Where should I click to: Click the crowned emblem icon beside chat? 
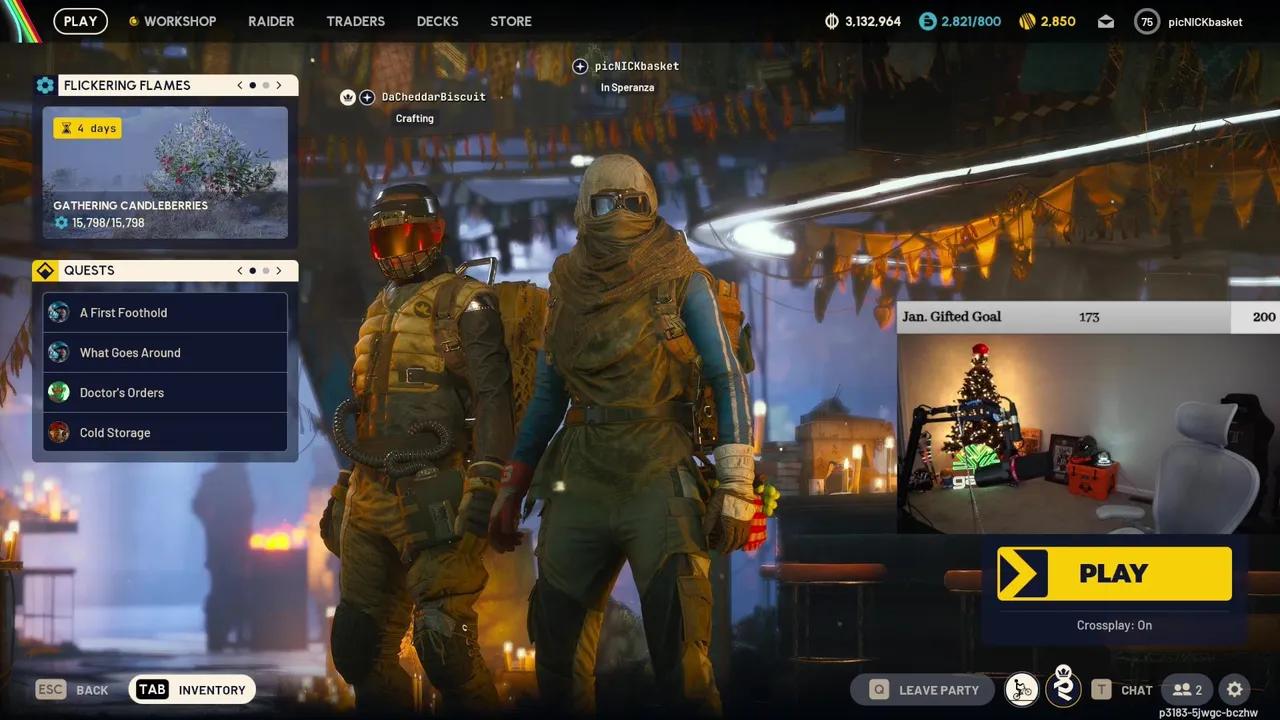(x=1063, y=688)
